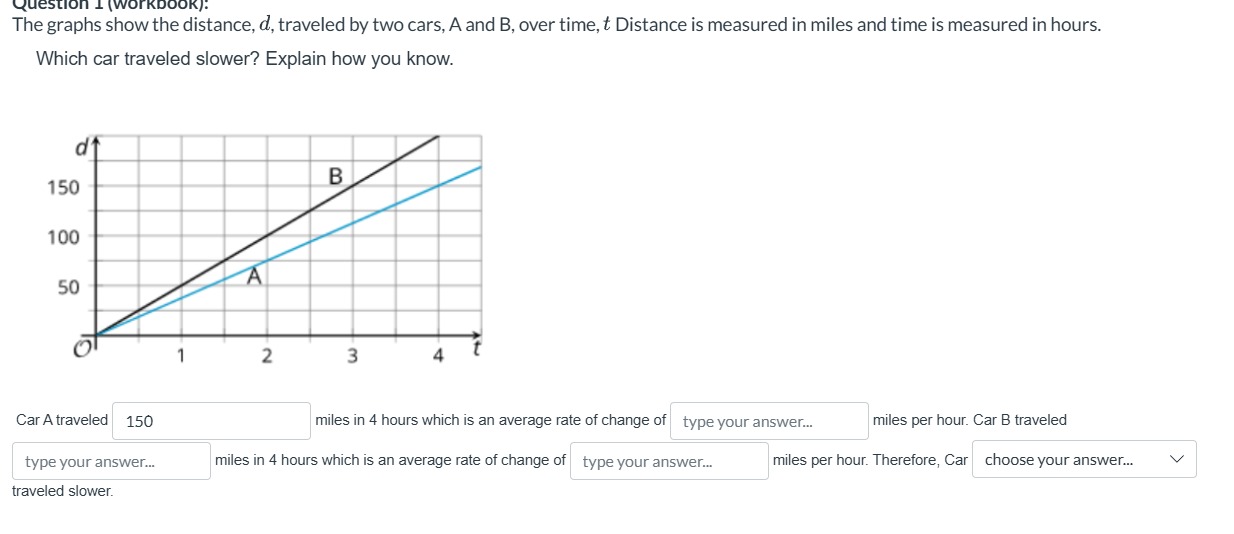Click the Car A miles field containing 150
Viewport: 1234px width, 534px height.
(211, 421)
